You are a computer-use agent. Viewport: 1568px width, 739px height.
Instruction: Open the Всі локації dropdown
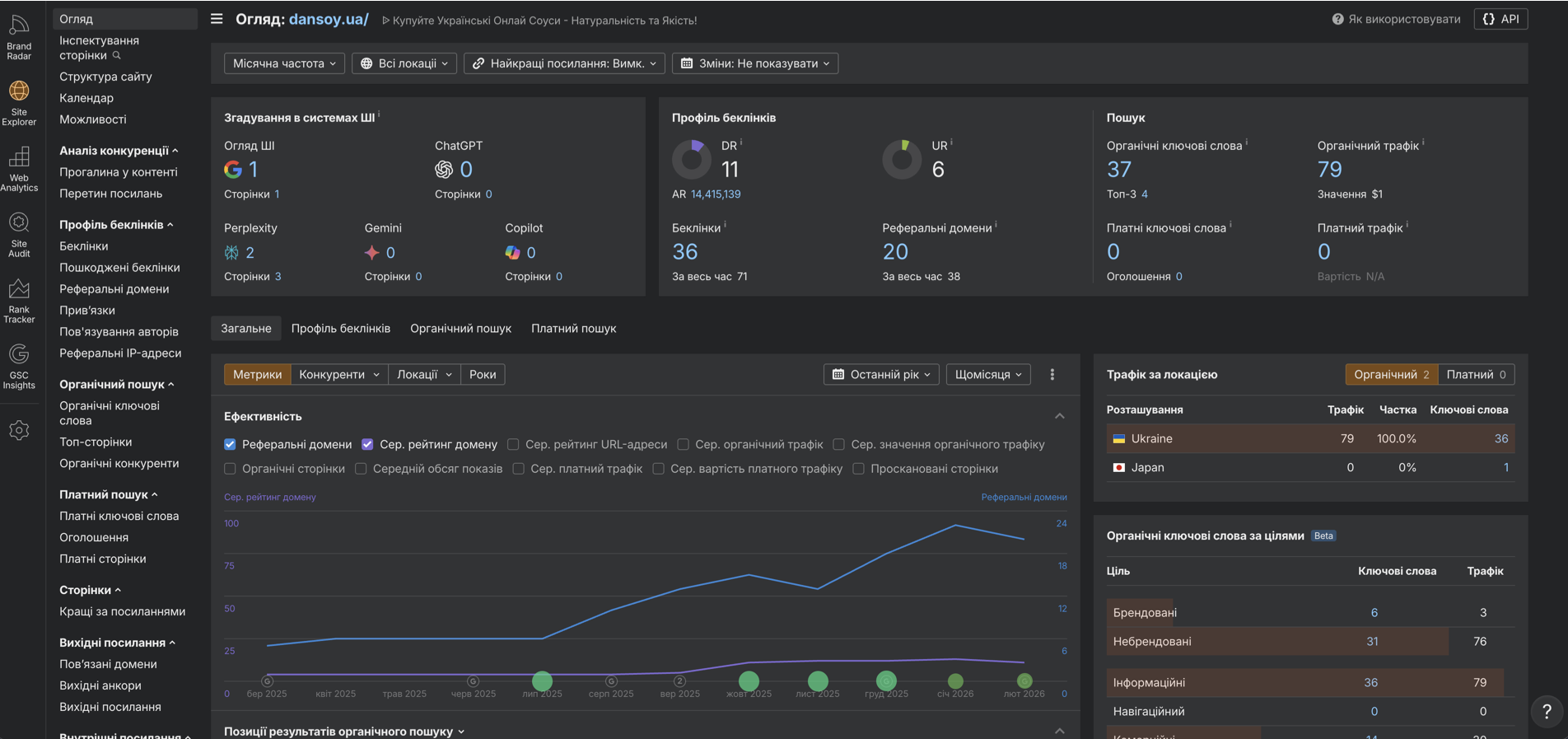404,63
